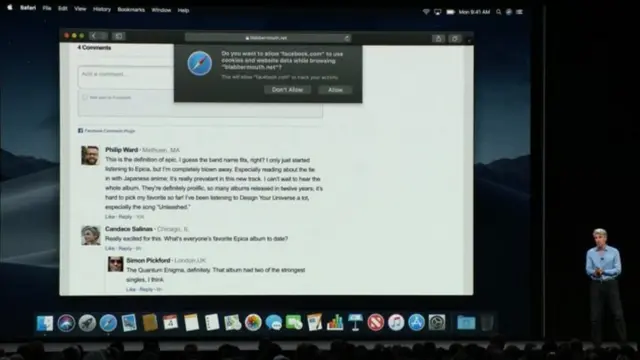
Task: Open the History menu
Action: 102,9
